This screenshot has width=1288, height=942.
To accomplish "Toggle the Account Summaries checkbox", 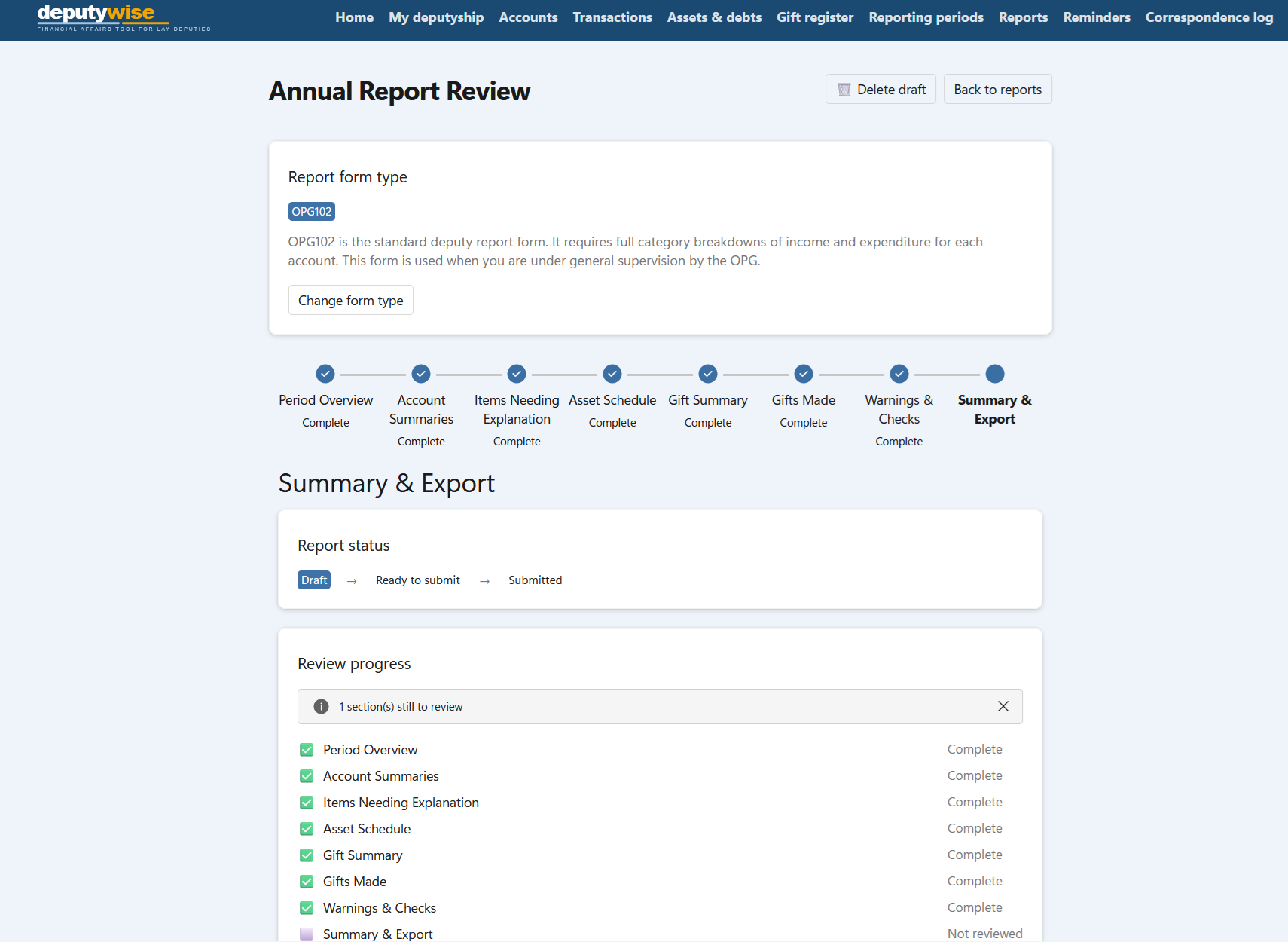I will (x=307, y=776).
